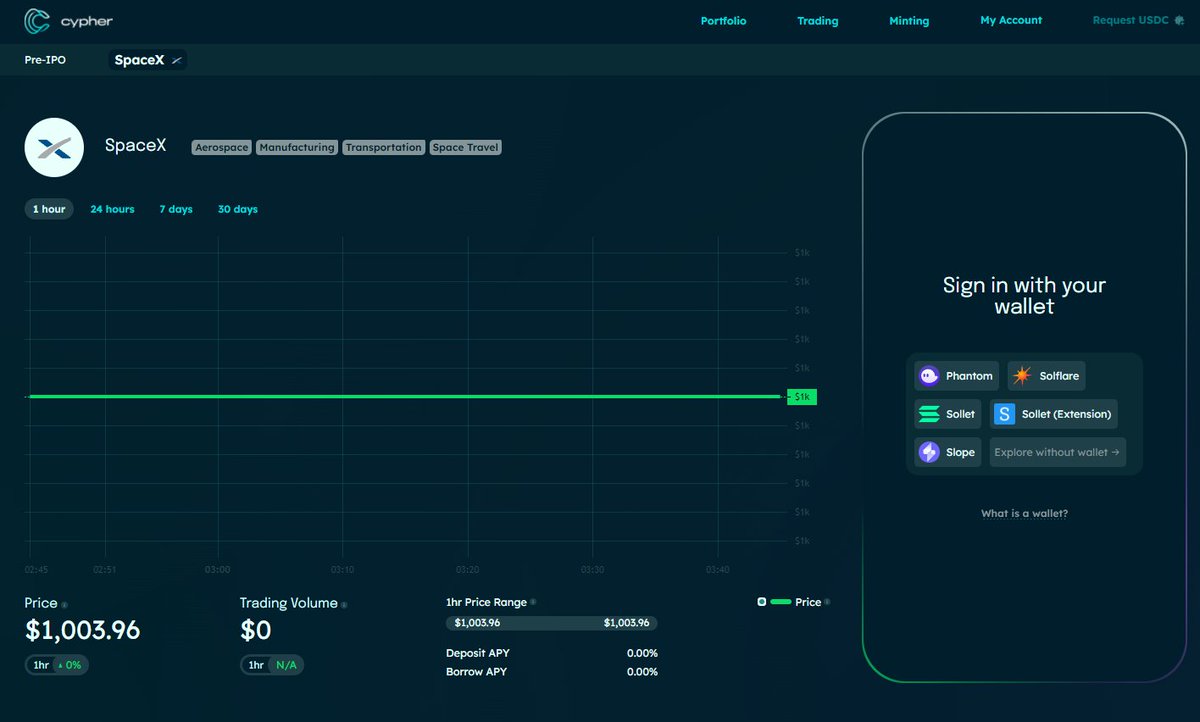Click the Space Travel tag

click(466, 147)
